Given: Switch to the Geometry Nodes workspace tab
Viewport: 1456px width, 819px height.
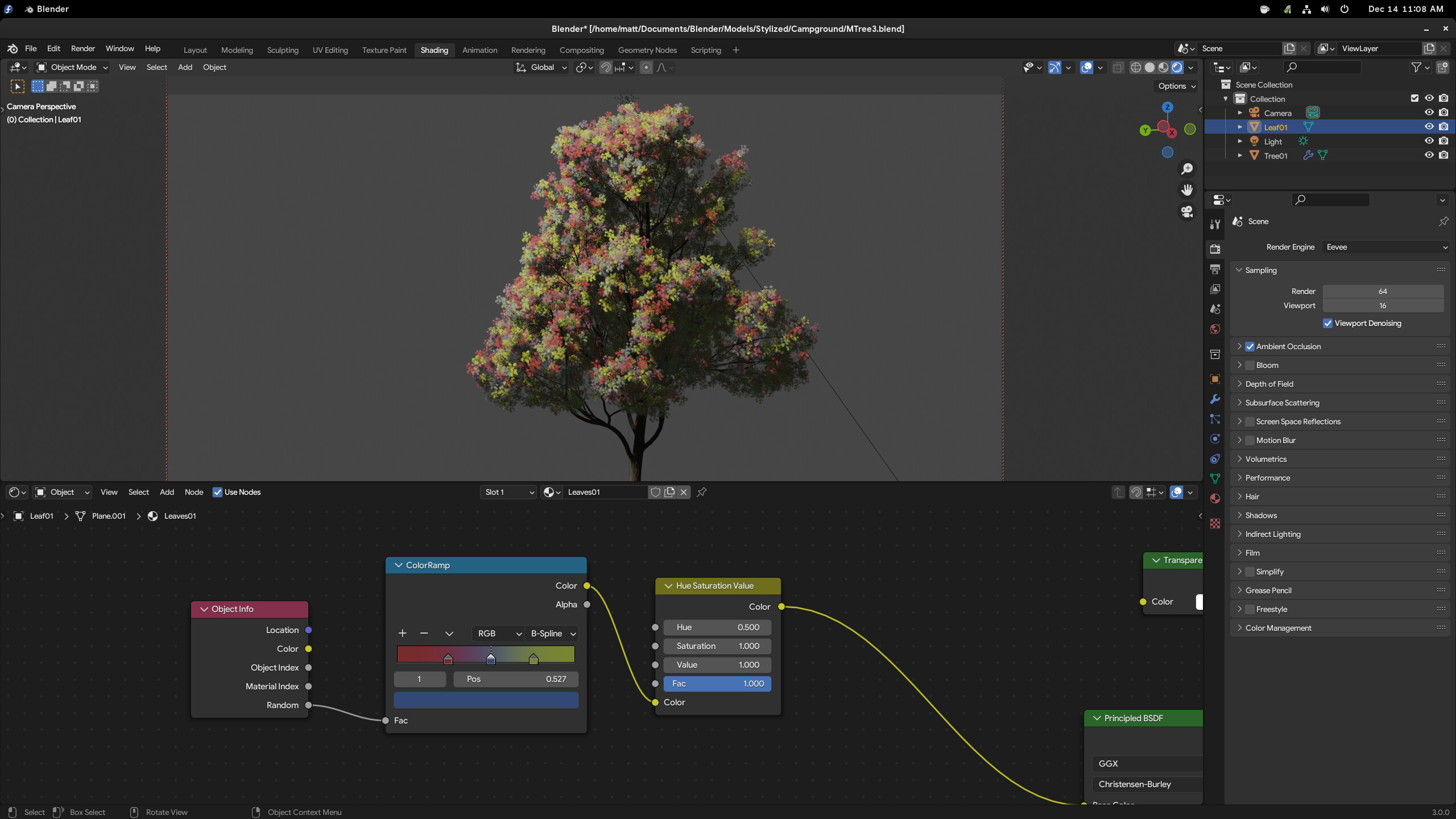Looking at the screenshot, I should click(x=647, y=50).
